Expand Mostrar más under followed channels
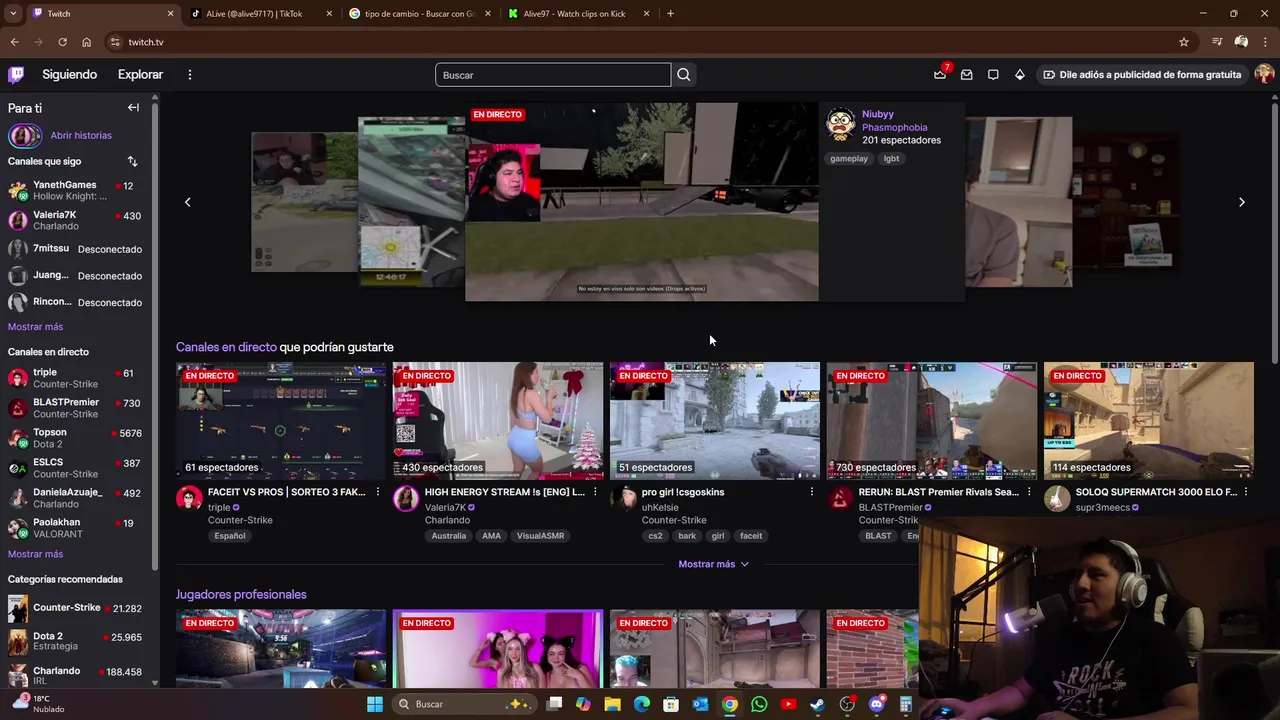The height and width of the screenshot is (720, 1280). point(35,327)
